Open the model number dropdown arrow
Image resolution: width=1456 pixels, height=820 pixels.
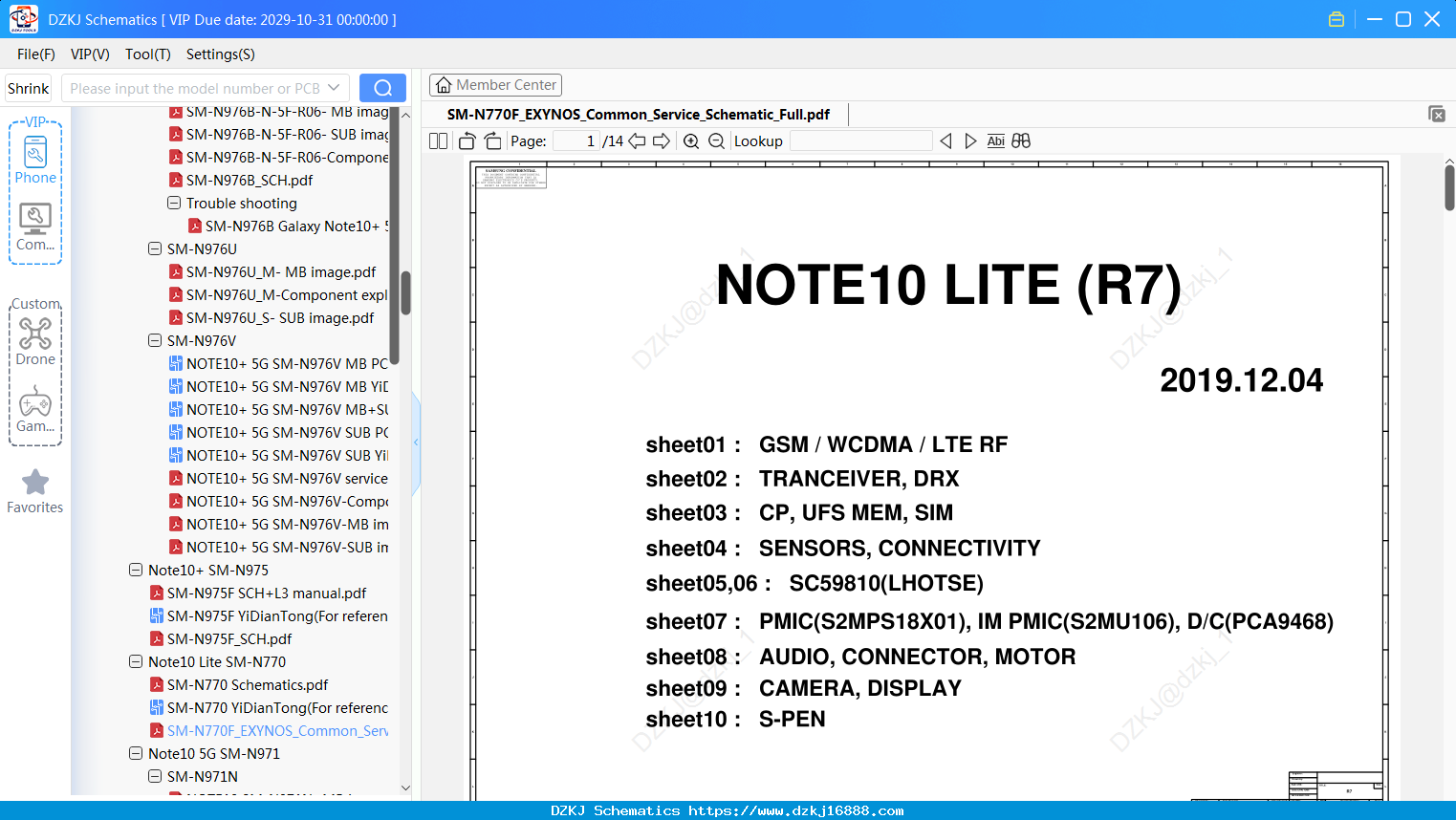pyautogui.click(x=334, y=88)
